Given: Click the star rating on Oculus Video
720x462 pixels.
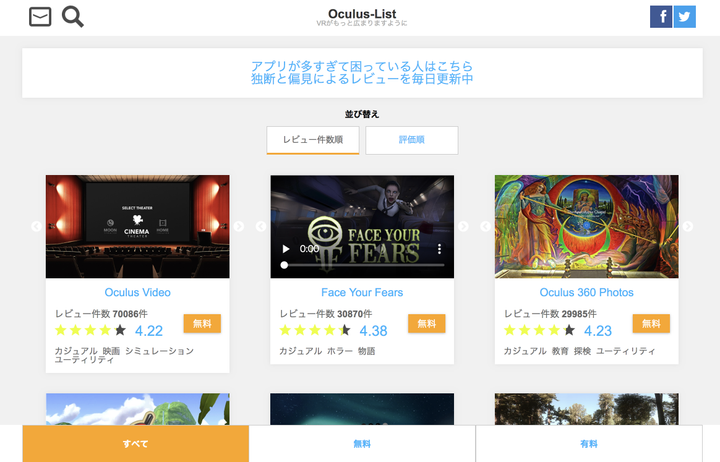Looking at the screenshot, I should pyautogui.click(x=90, y=330).
